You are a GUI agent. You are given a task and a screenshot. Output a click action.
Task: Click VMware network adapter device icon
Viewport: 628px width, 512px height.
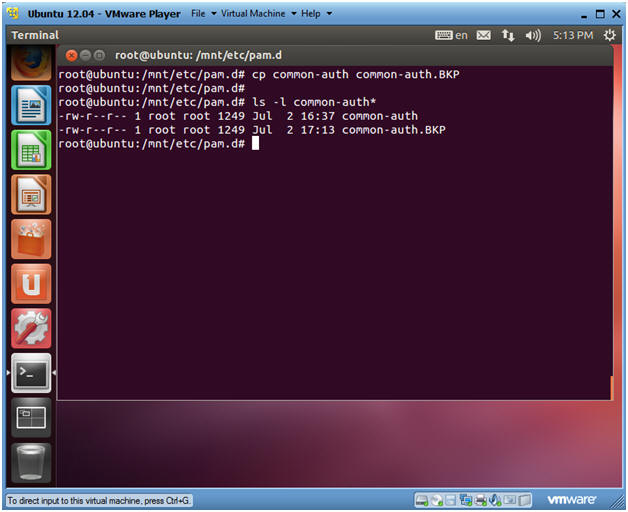[466, 500]
